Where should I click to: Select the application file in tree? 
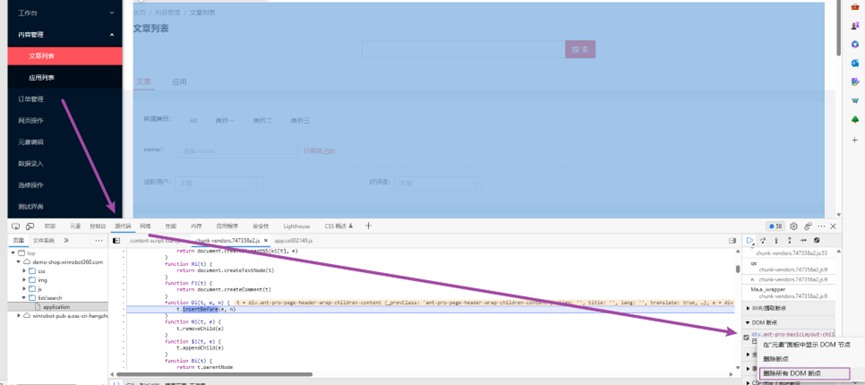(x=56, y=307)
